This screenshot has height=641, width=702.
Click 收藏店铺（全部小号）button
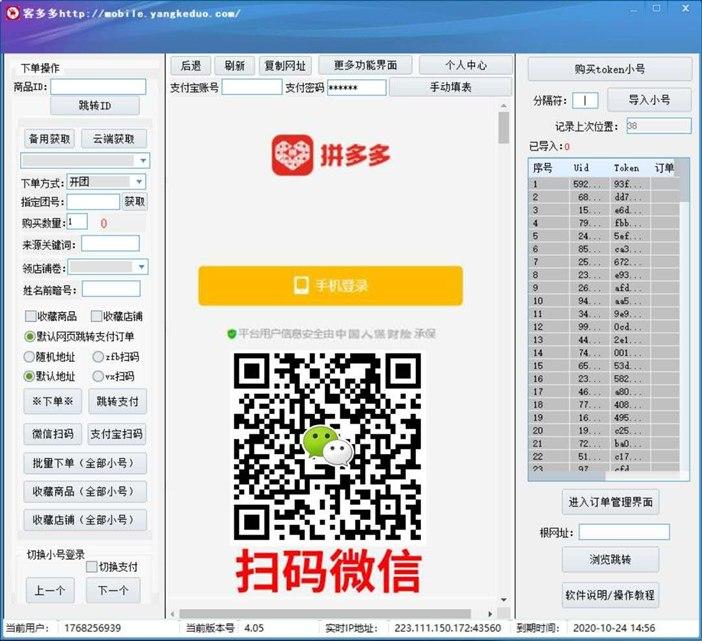coord(85,520)
